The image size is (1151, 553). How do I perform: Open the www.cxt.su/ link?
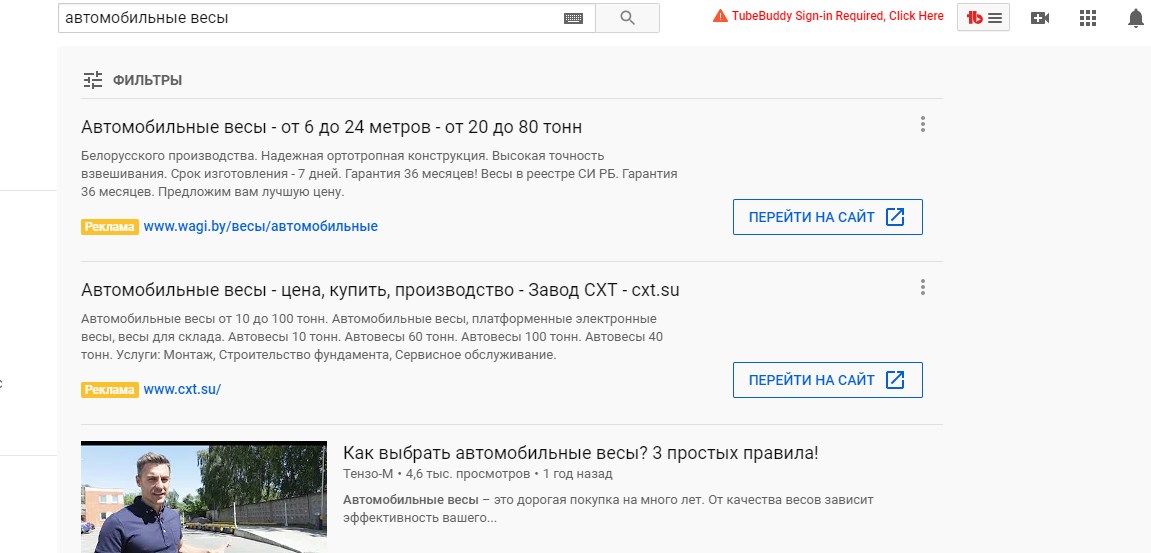coord(182,389)
